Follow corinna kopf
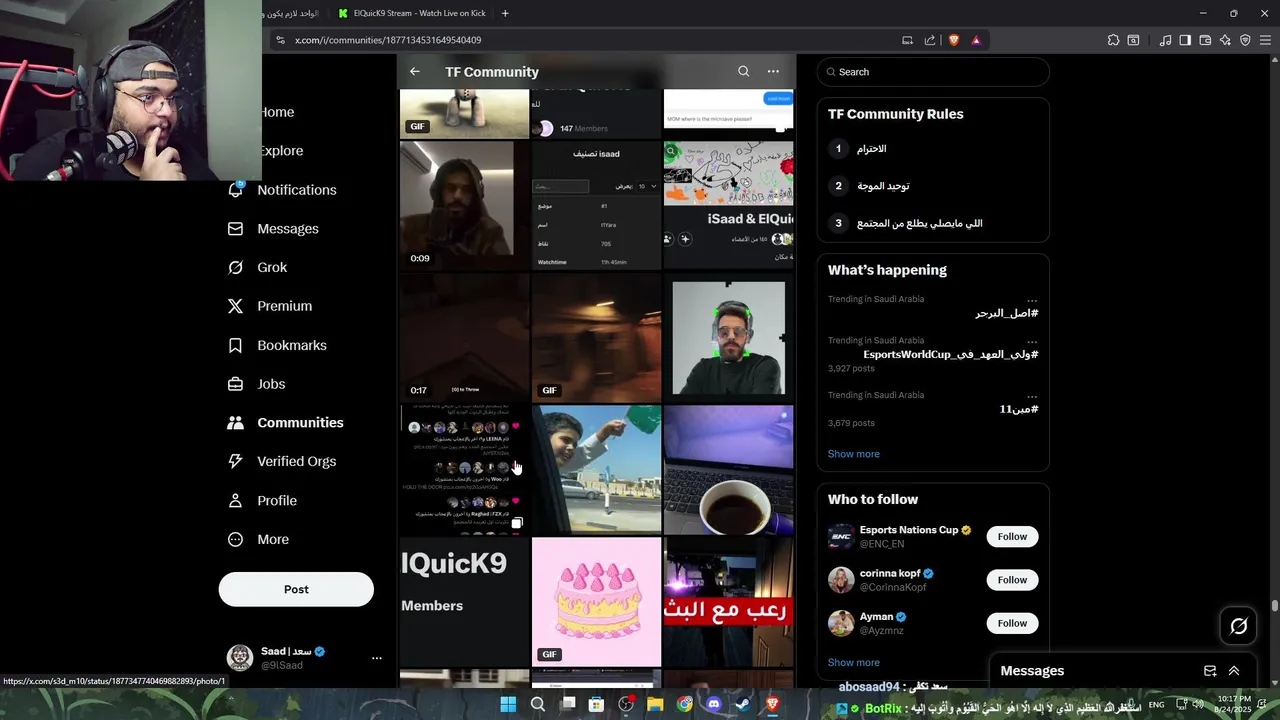 (x=1012, y=580)
